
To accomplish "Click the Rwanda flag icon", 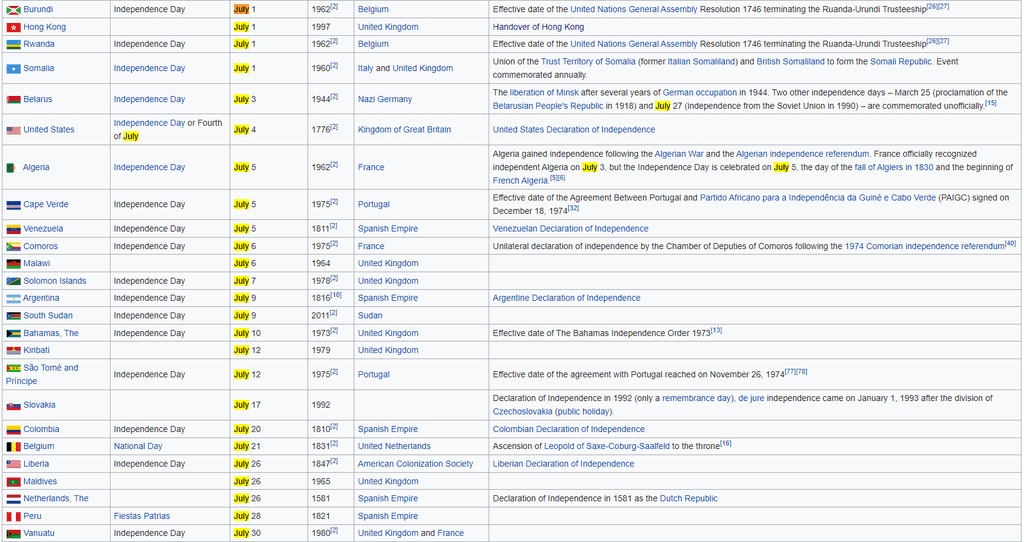I will (x=13, y=44).
